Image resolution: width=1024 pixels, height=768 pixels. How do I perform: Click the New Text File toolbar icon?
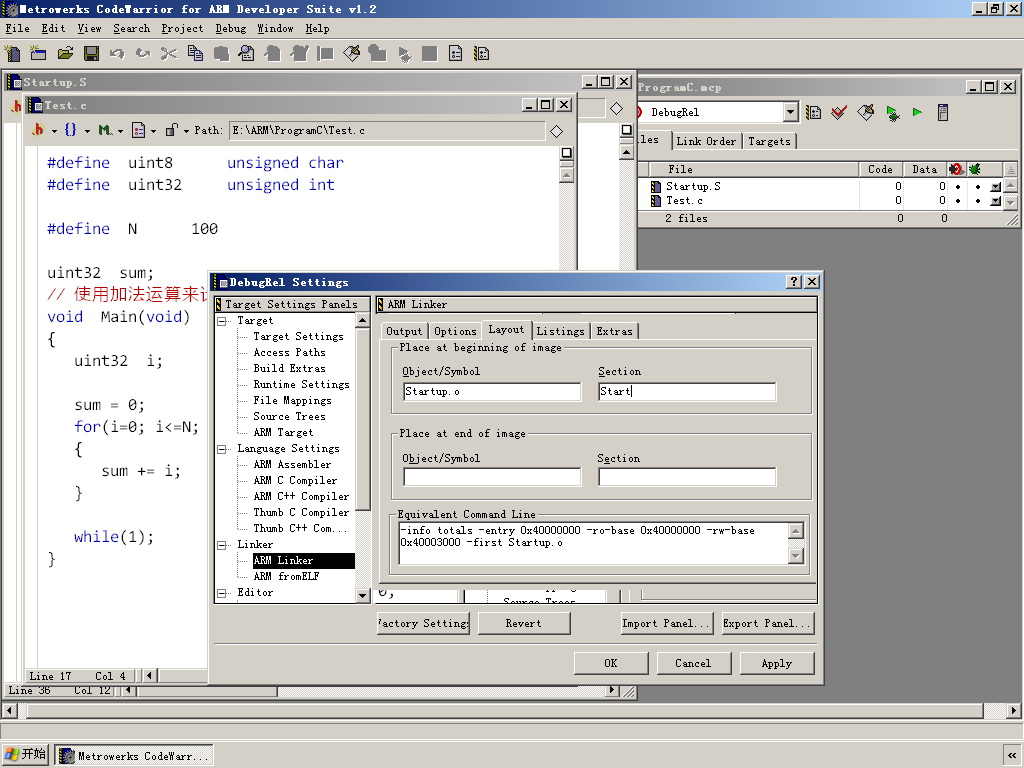point(12,53)
